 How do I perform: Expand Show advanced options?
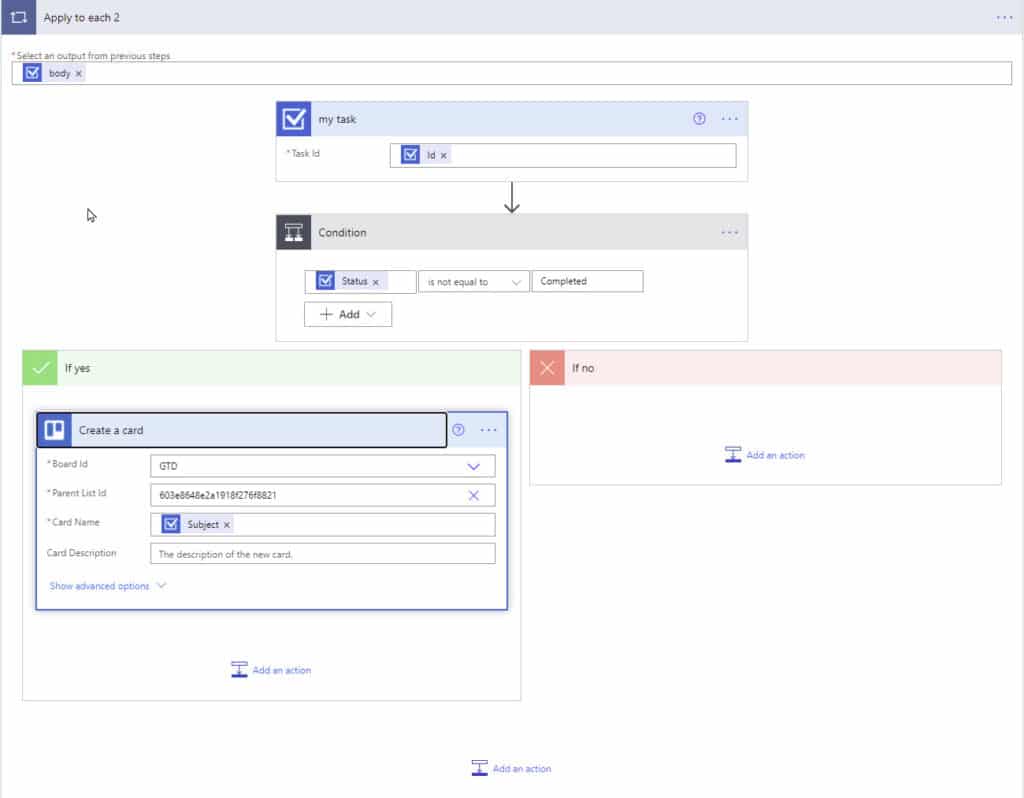tap(108, 586)
